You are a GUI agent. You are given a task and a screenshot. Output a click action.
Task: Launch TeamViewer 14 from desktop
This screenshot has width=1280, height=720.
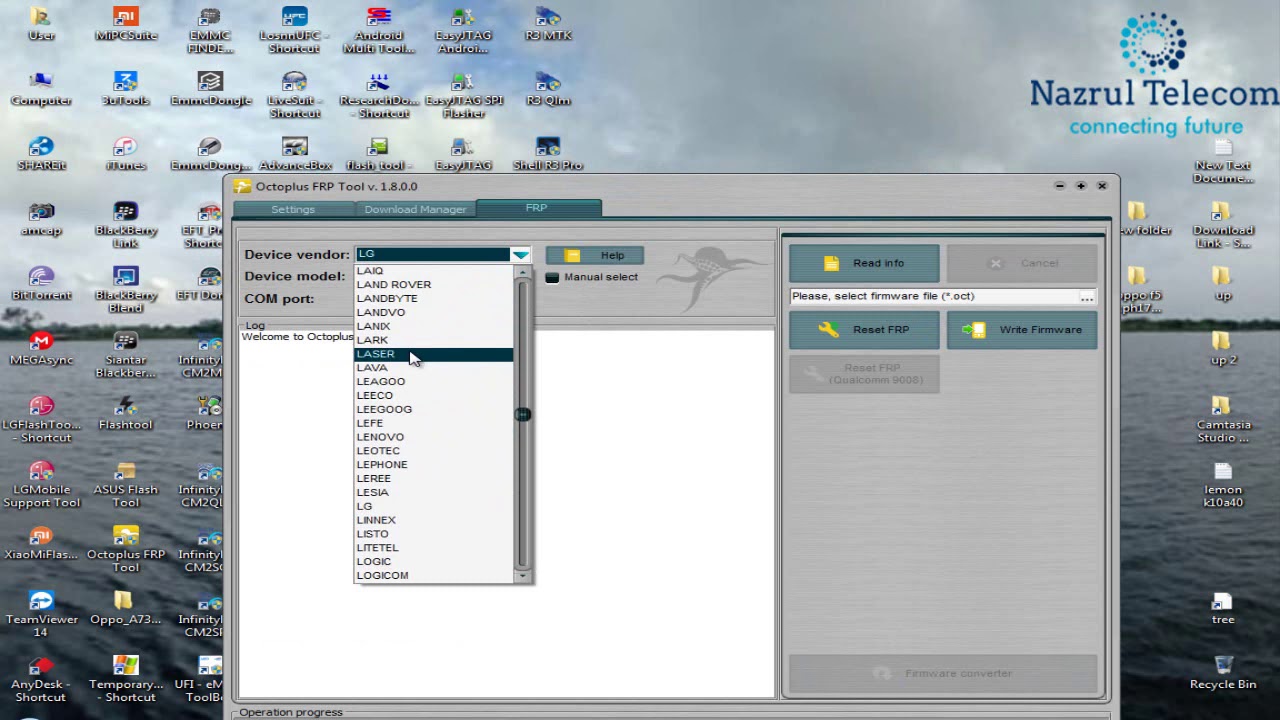[x=41, y=614]
